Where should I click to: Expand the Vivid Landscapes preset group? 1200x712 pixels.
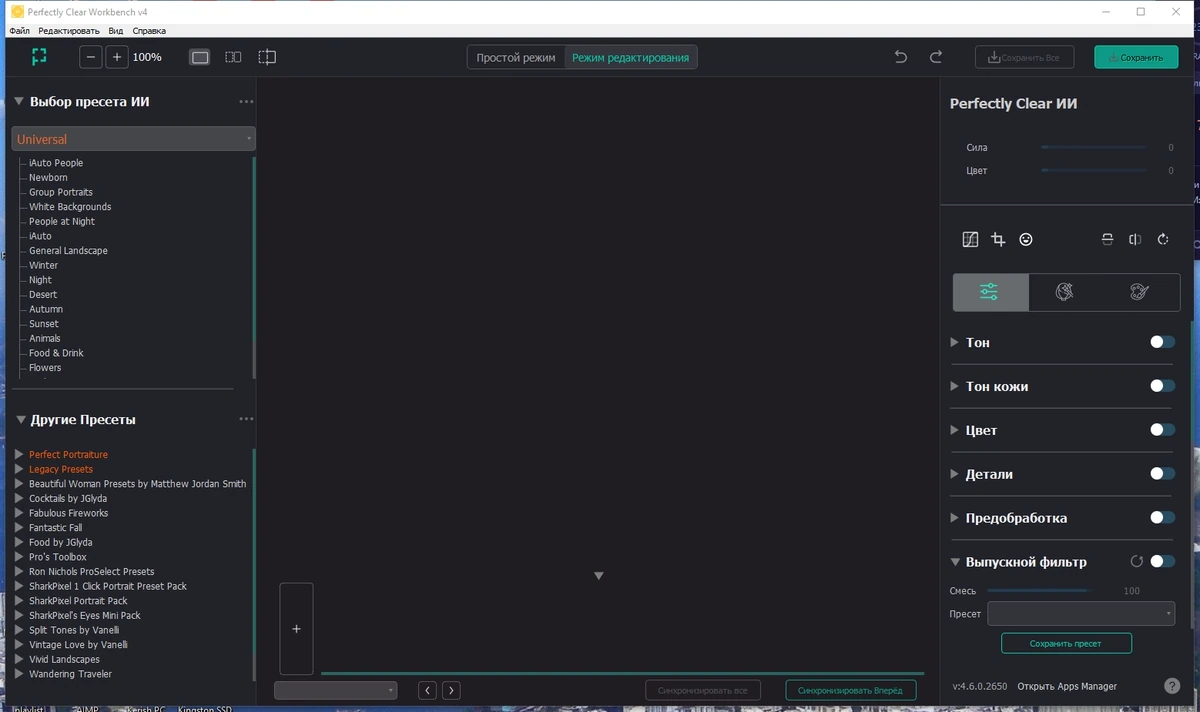click(x=19, y=660)
